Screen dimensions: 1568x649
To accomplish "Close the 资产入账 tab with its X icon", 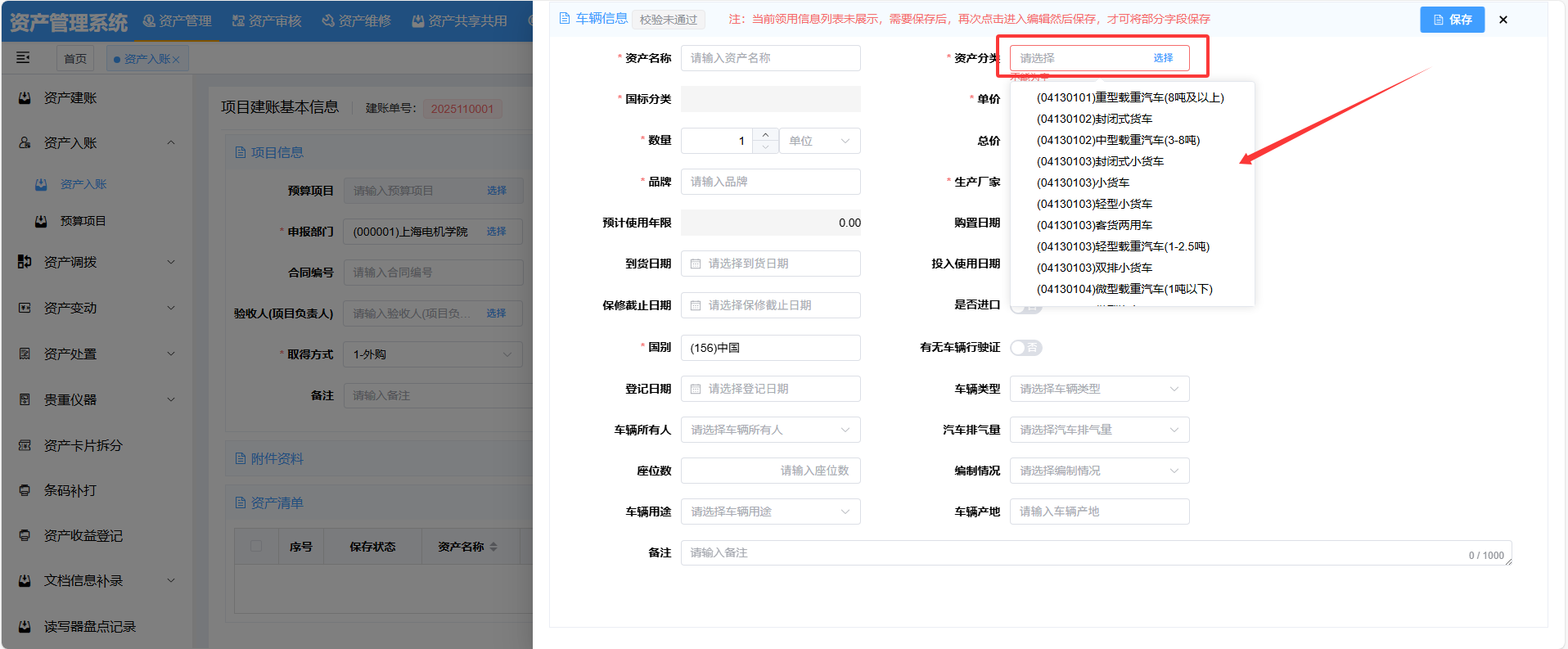I will pyautogui.click(x=176, y=59).
